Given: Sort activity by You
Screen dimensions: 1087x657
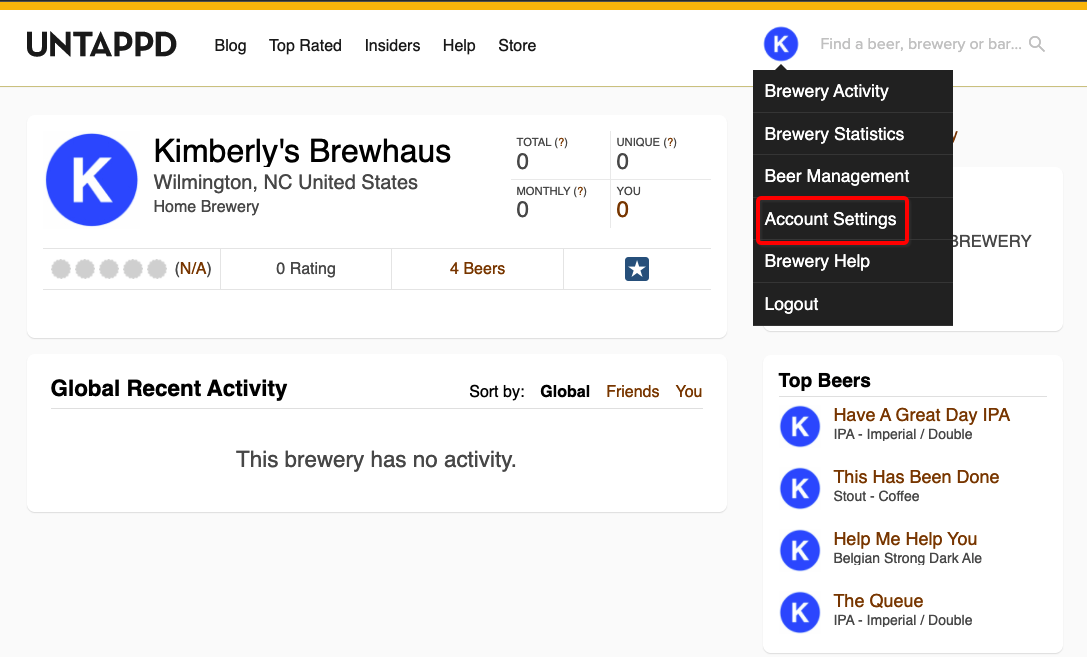Looking at the screenshot, I should coord(688,392).
